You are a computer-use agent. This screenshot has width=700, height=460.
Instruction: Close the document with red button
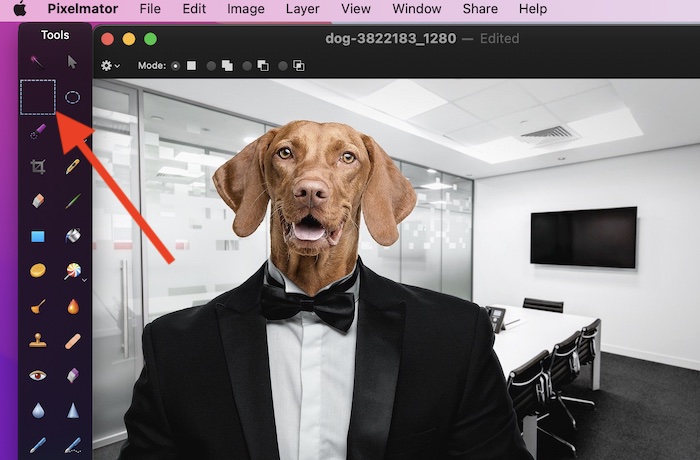pyautogui.click(x=108, y=39)
